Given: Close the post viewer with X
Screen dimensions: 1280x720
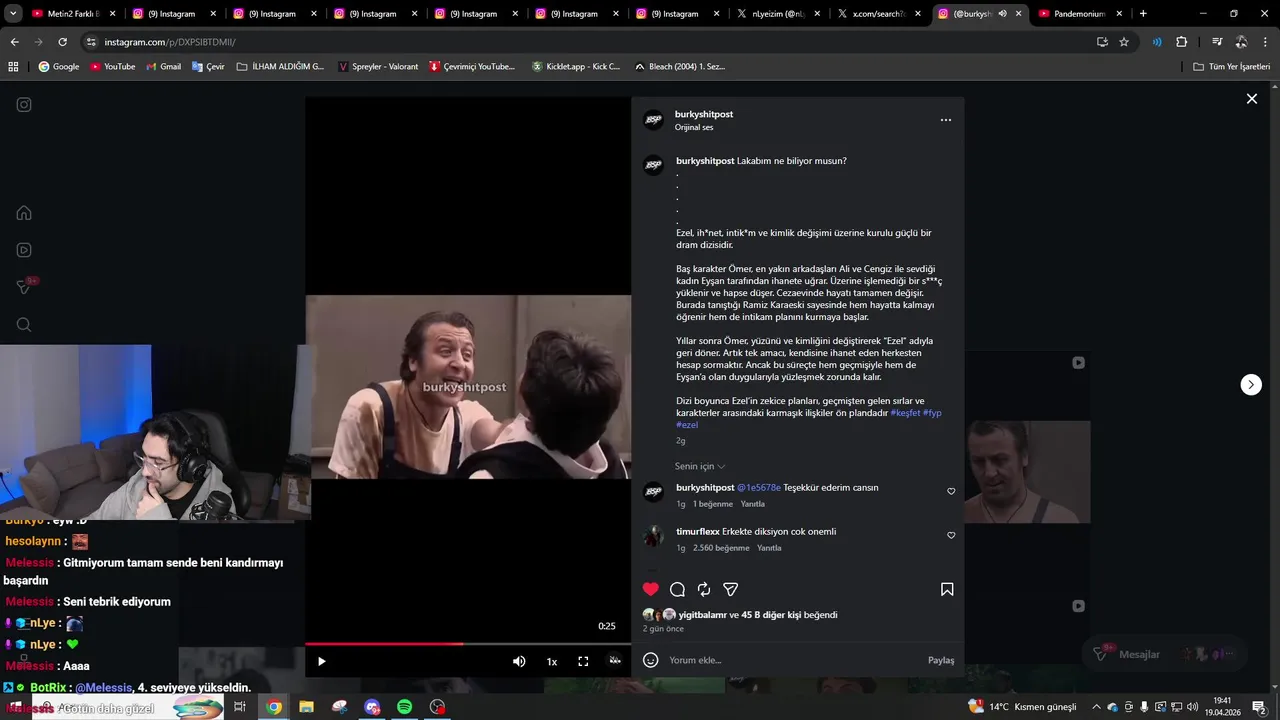Looking at the screenshot, I should point(1251,99).
